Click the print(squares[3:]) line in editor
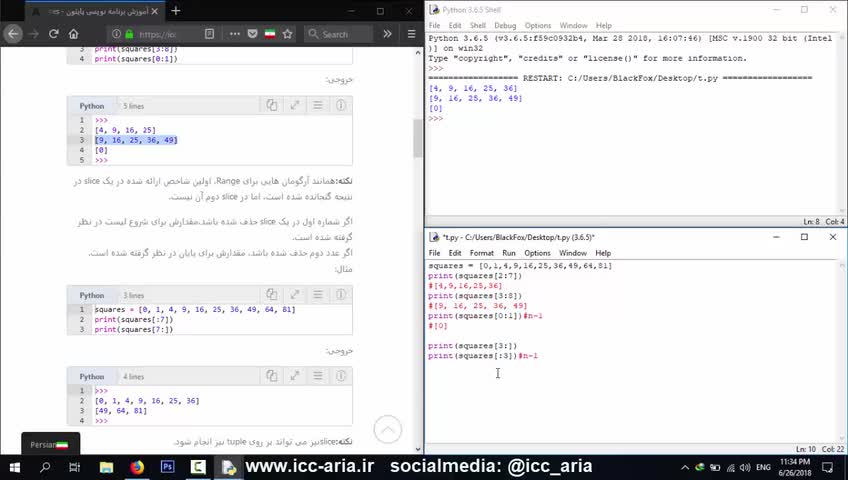 coord(473,346)
